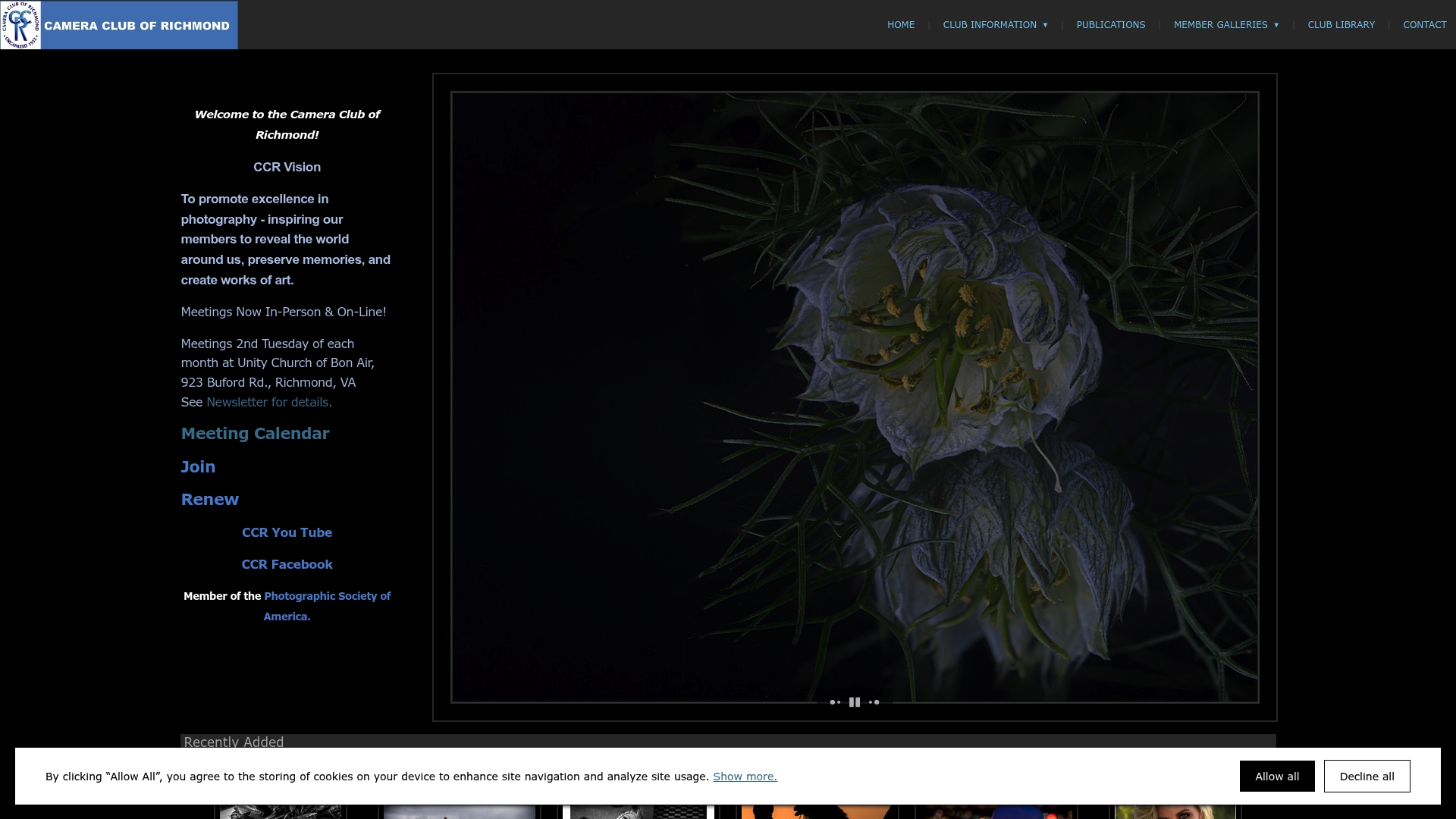
Task: Click the flower slideshow image
Action: tap(855, 397)
